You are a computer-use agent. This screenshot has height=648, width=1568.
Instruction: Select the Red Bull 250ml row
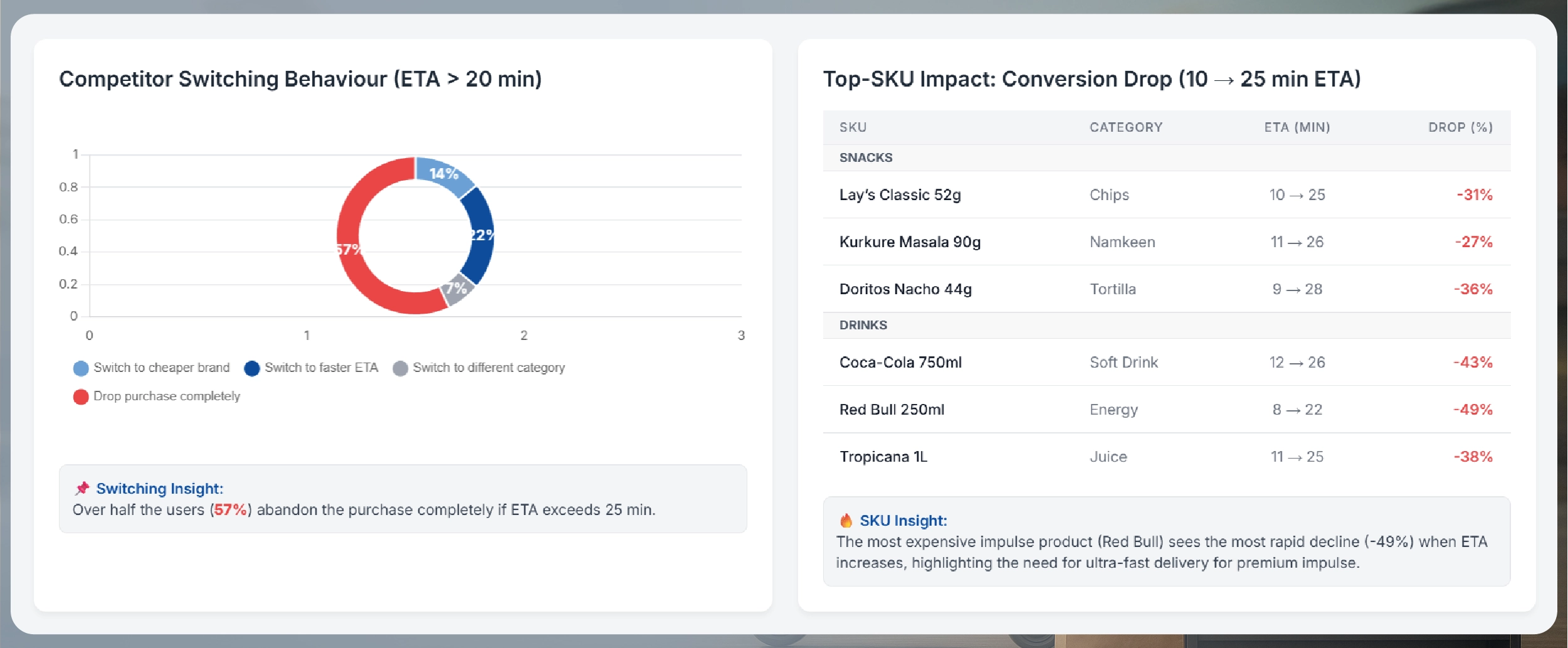[x=892, y=410]
